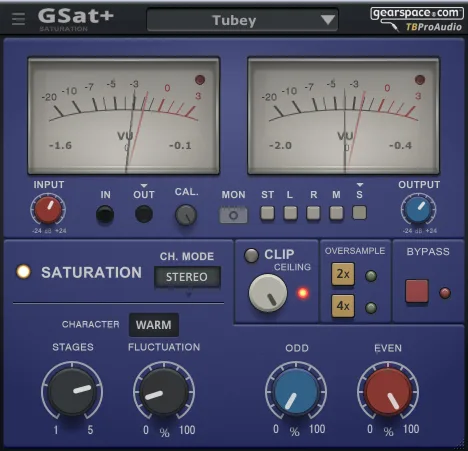Click left meter -0.1 readout
The height and width of the screenshot is (451, 468).
pyautogui.click(x=180, y=146)
